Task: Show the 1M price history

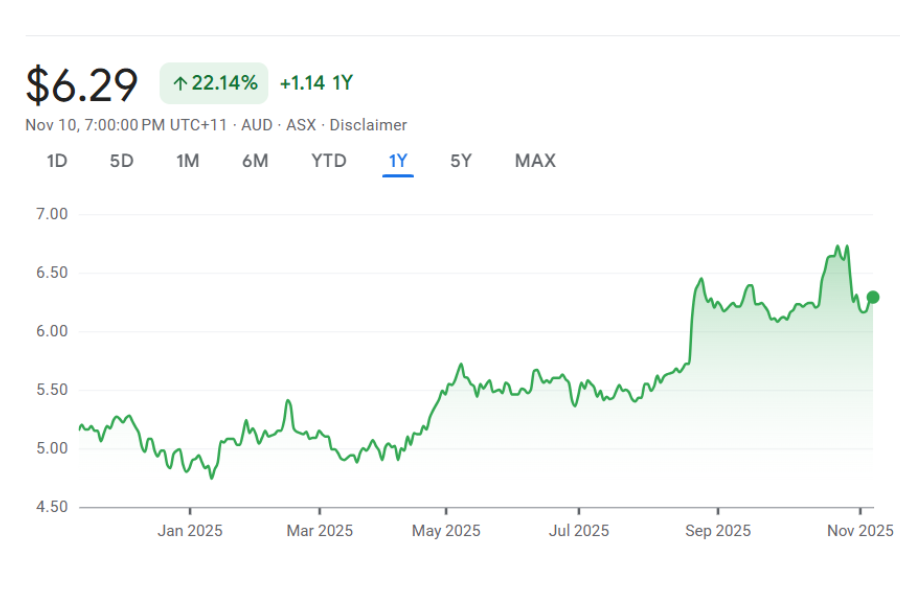Action: pyautogui.click(x=188, y=161)
